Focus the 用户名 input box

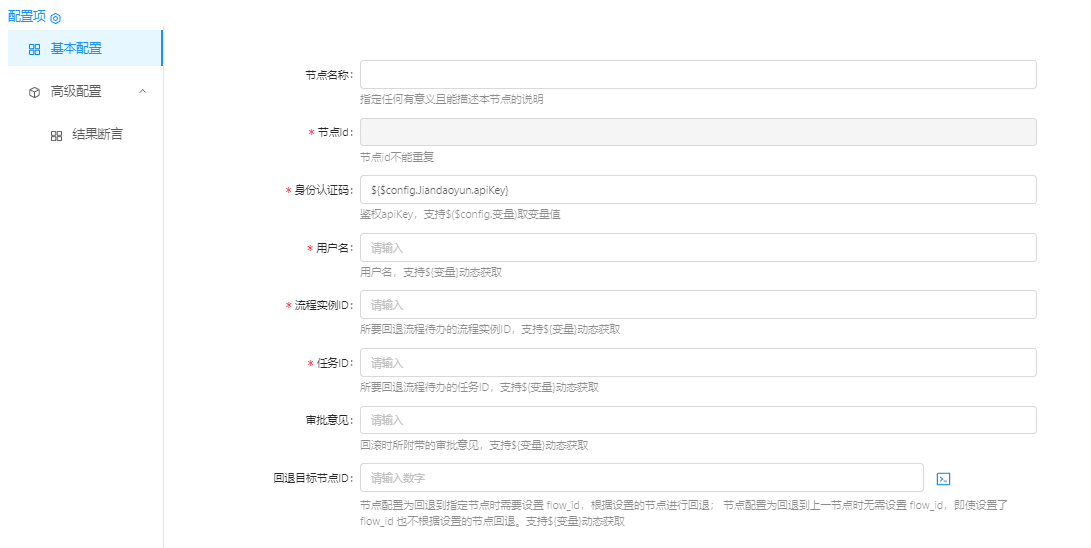tap(697, 247)
